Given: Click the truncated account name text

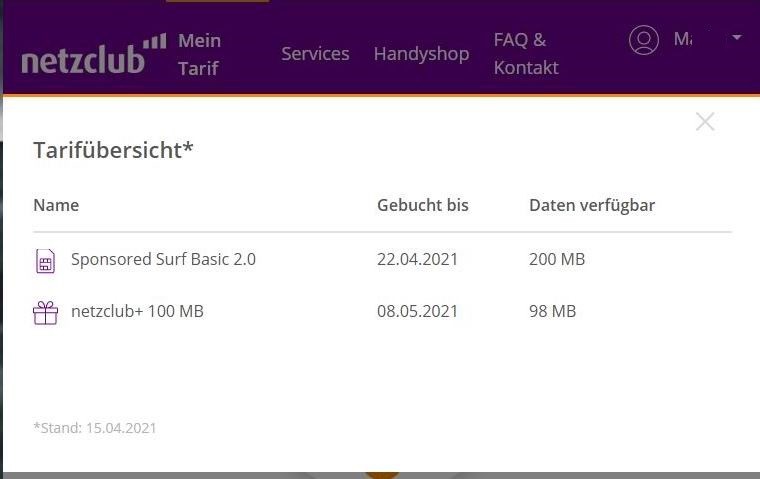Looking at the screenshot, I should click(x=683, y=39).
